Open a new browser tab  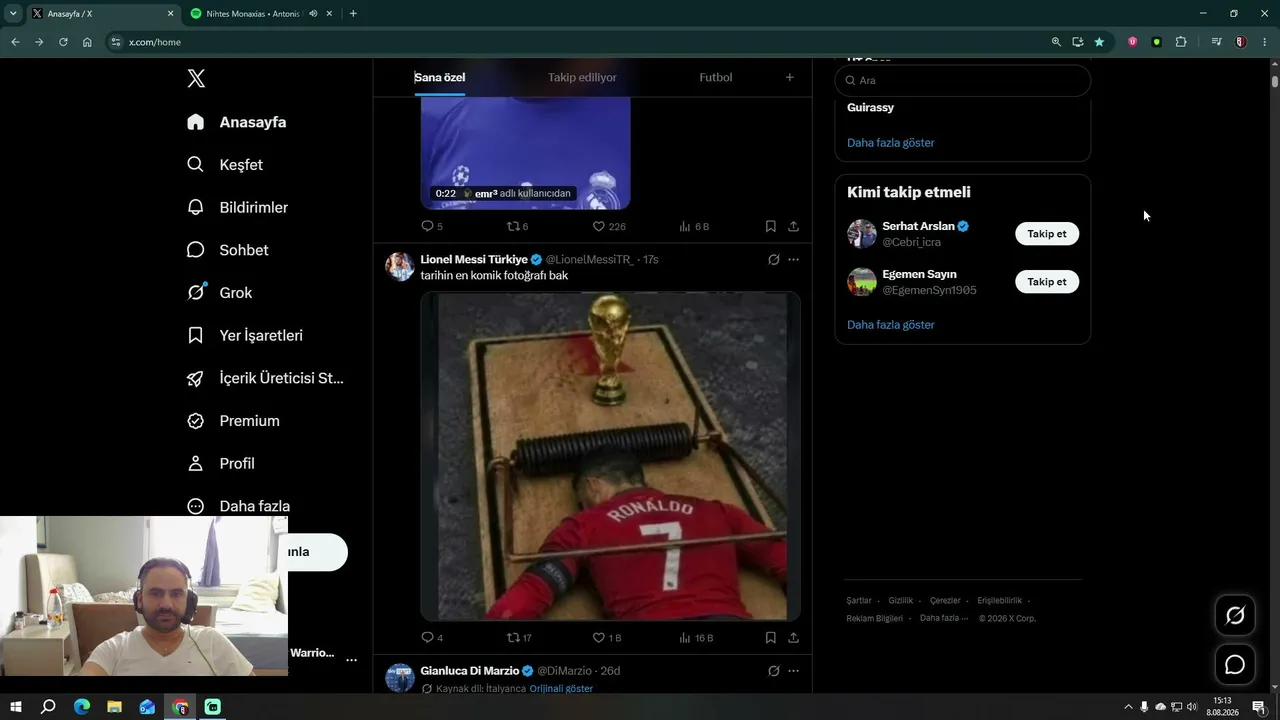tap(353, 14)
